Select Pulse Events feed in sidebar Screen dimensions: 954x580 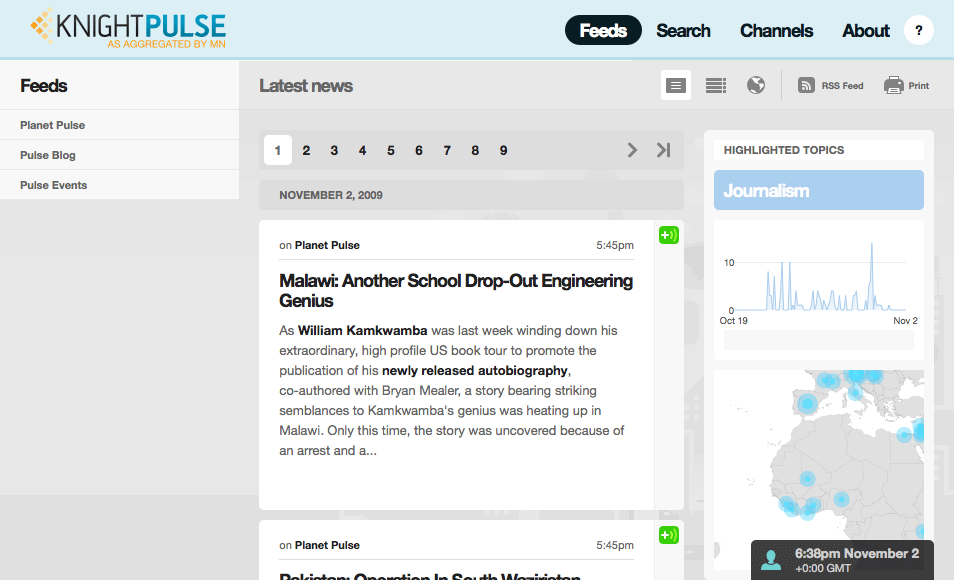[x=119, y=184]
